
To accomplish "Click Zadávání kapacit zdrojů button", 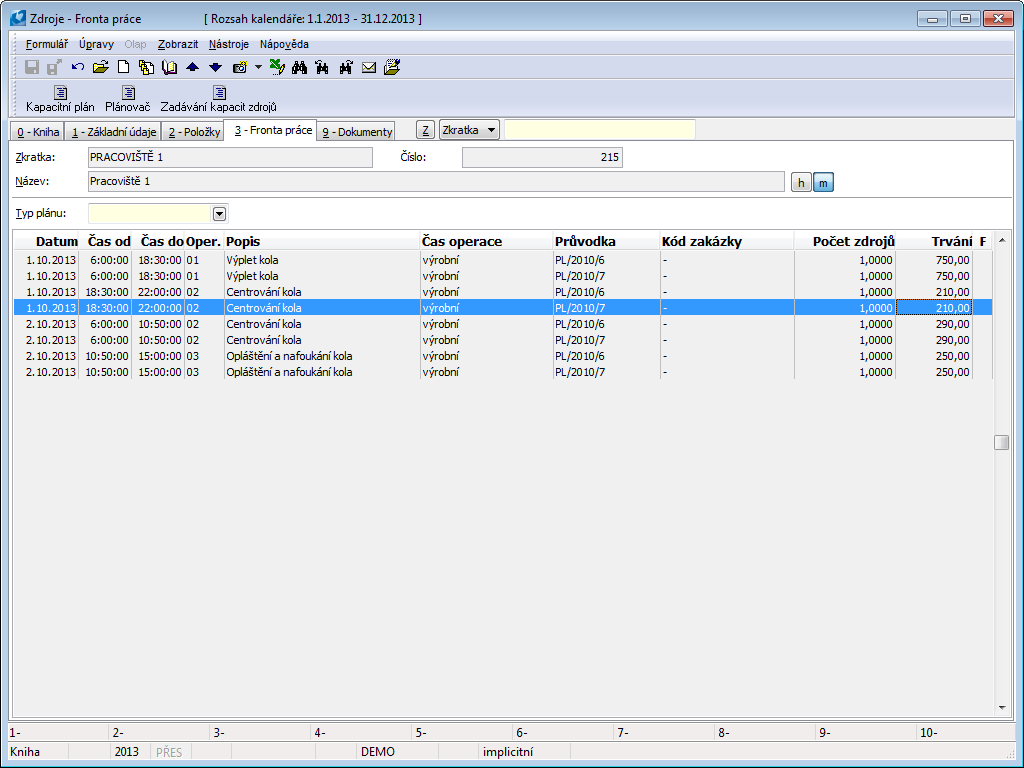I will tap(218, 99).
